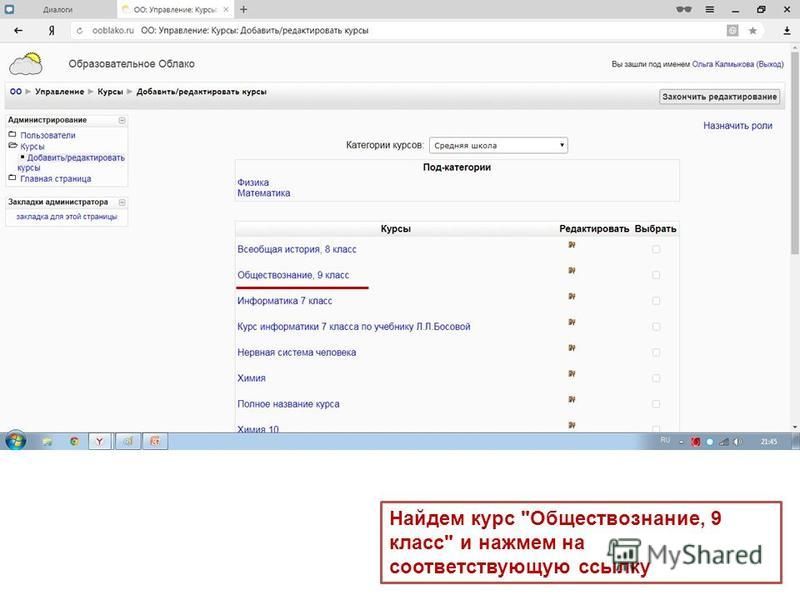Check the Информатика 7 класс box
Viewport: 800px width, 600px height.
656,301
